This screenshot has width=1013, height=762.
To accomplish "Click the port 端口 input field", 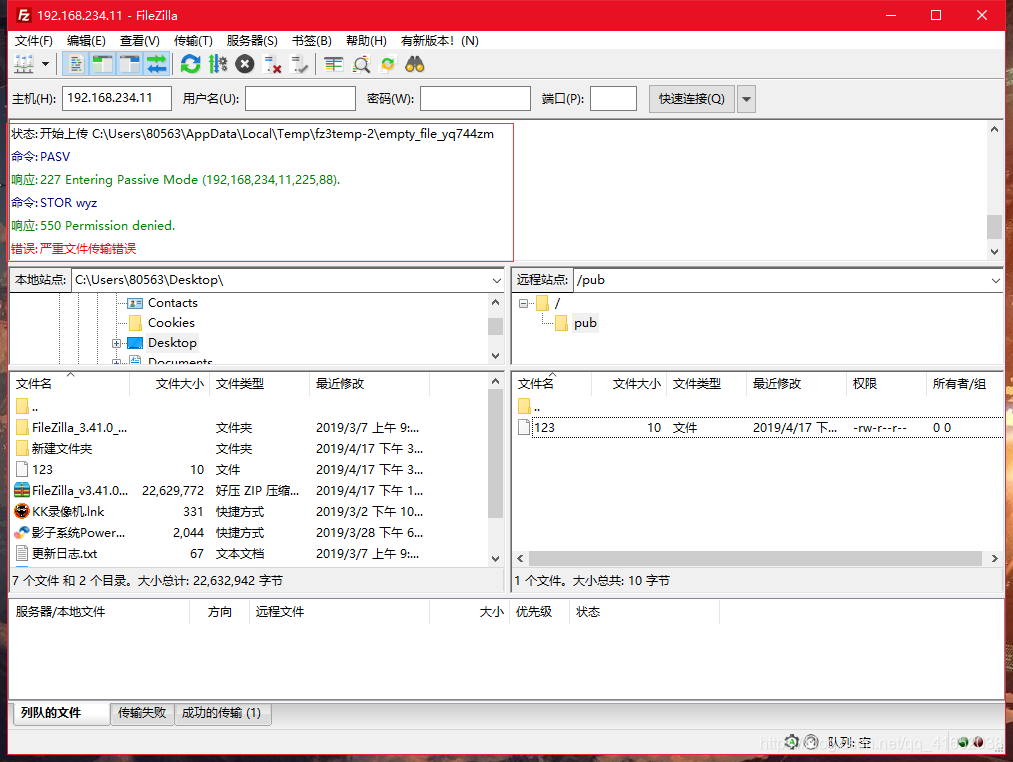I will (x=614, y=98).
